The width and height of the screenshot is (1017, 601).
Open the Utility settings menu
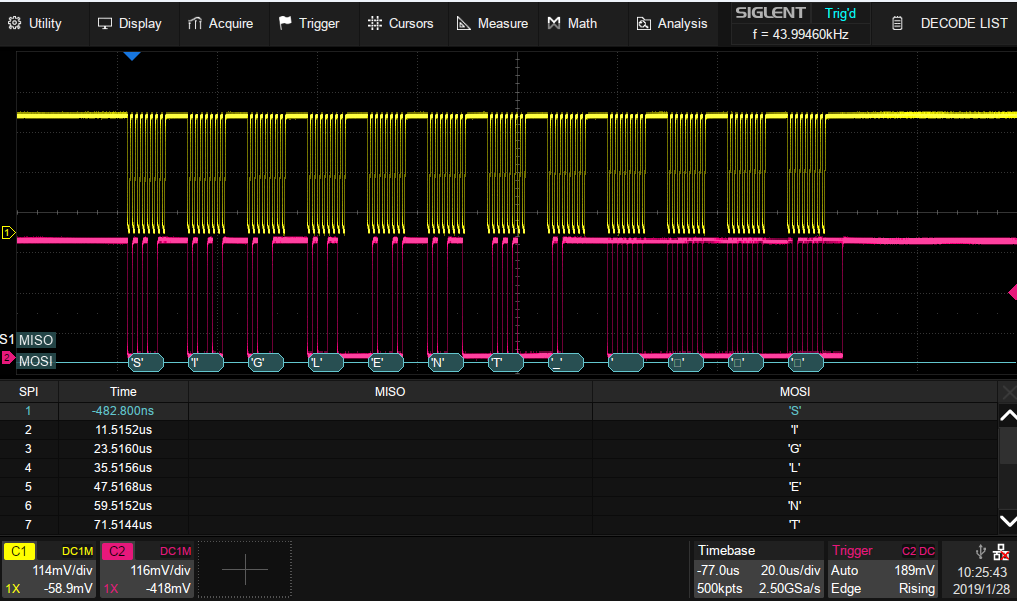35,23
